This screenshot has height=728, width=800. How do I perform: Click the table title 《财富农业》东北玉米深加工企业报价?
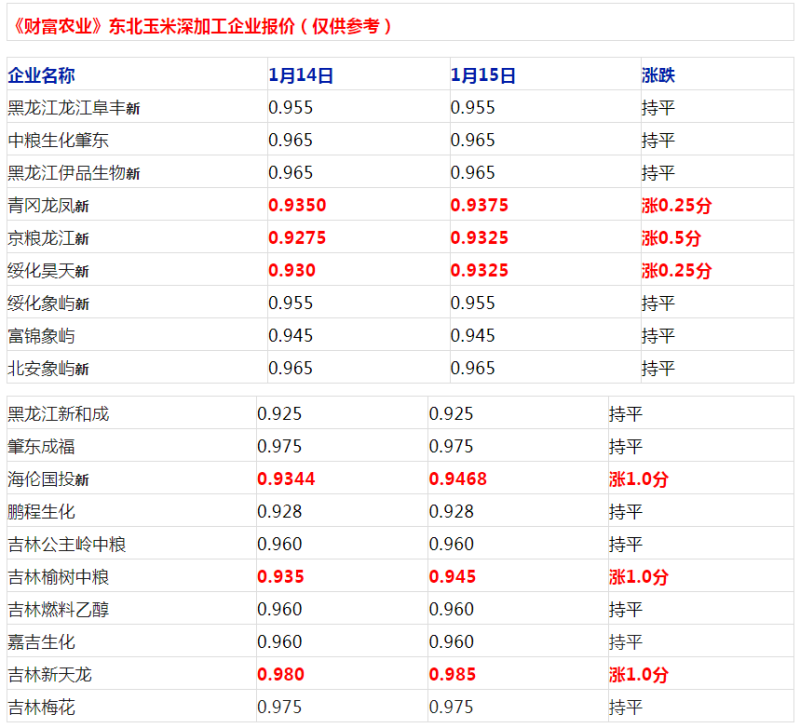point(200,26)
